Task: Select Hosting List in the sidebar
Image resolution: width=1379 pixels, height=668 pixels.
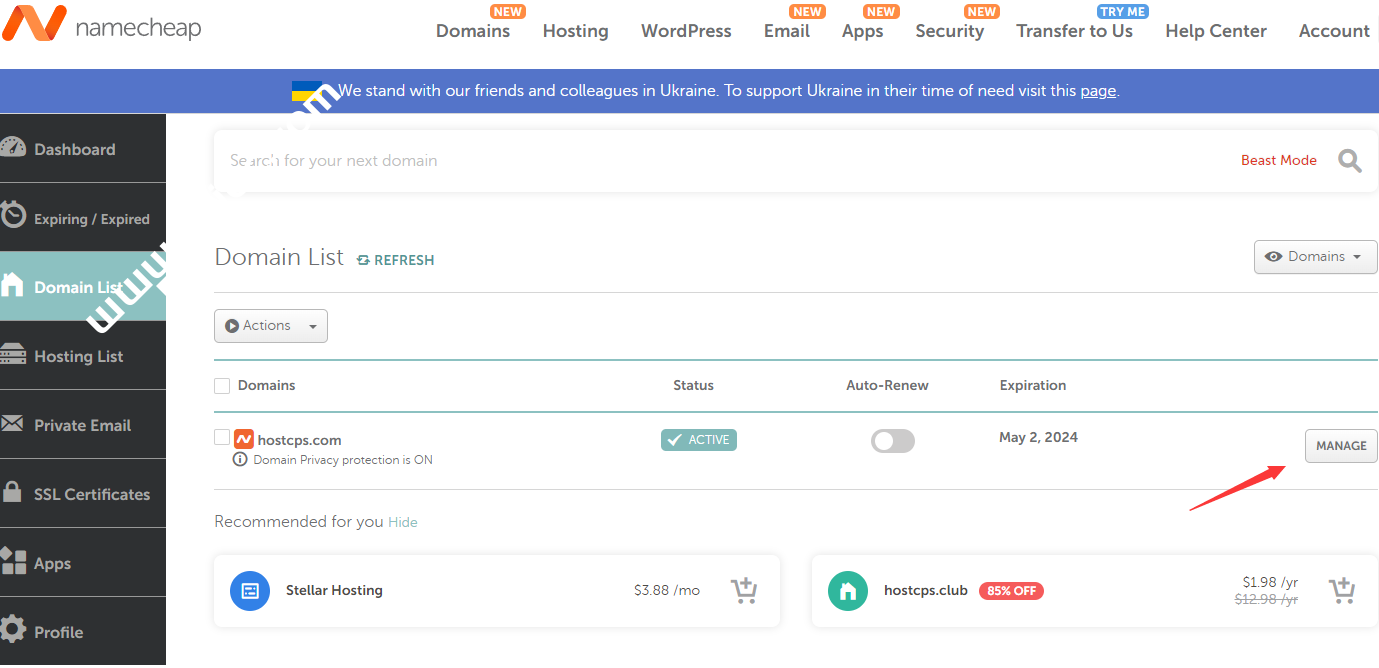Action: (x=79, y=356)
